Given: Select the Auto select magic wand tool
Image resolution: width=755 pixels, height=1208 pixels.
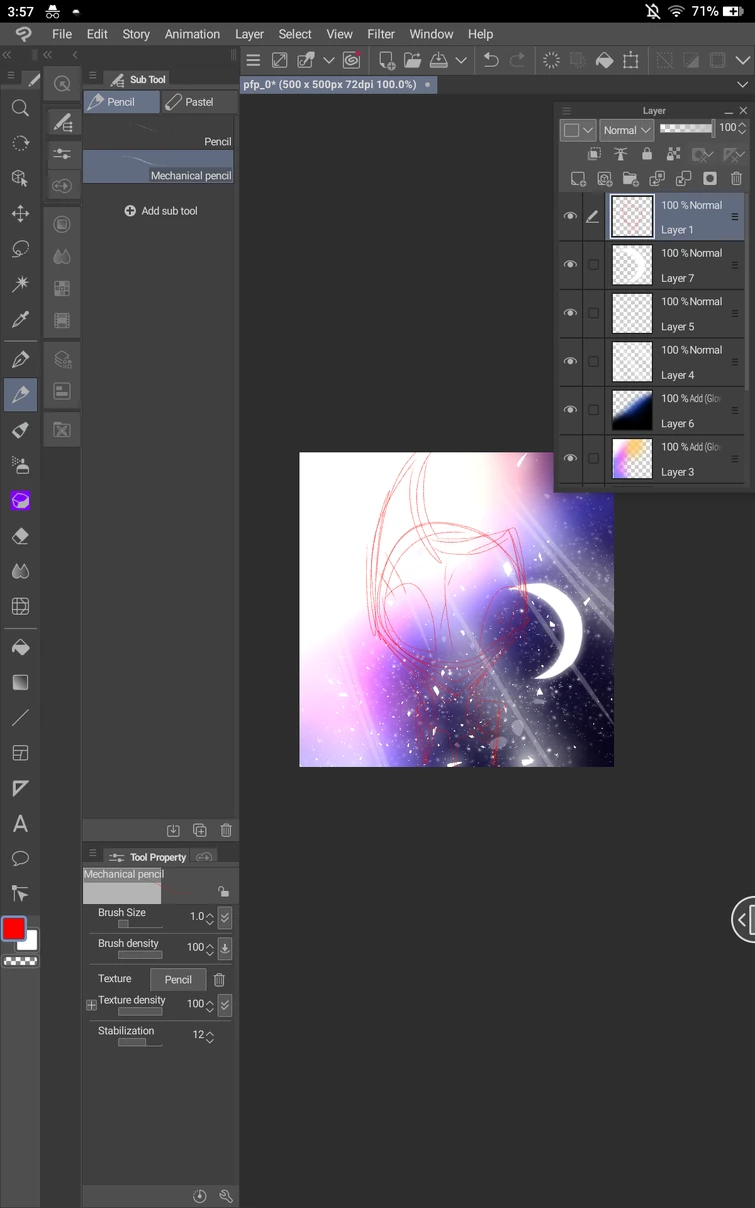Looking at the screenshot, I should point(20,284).
